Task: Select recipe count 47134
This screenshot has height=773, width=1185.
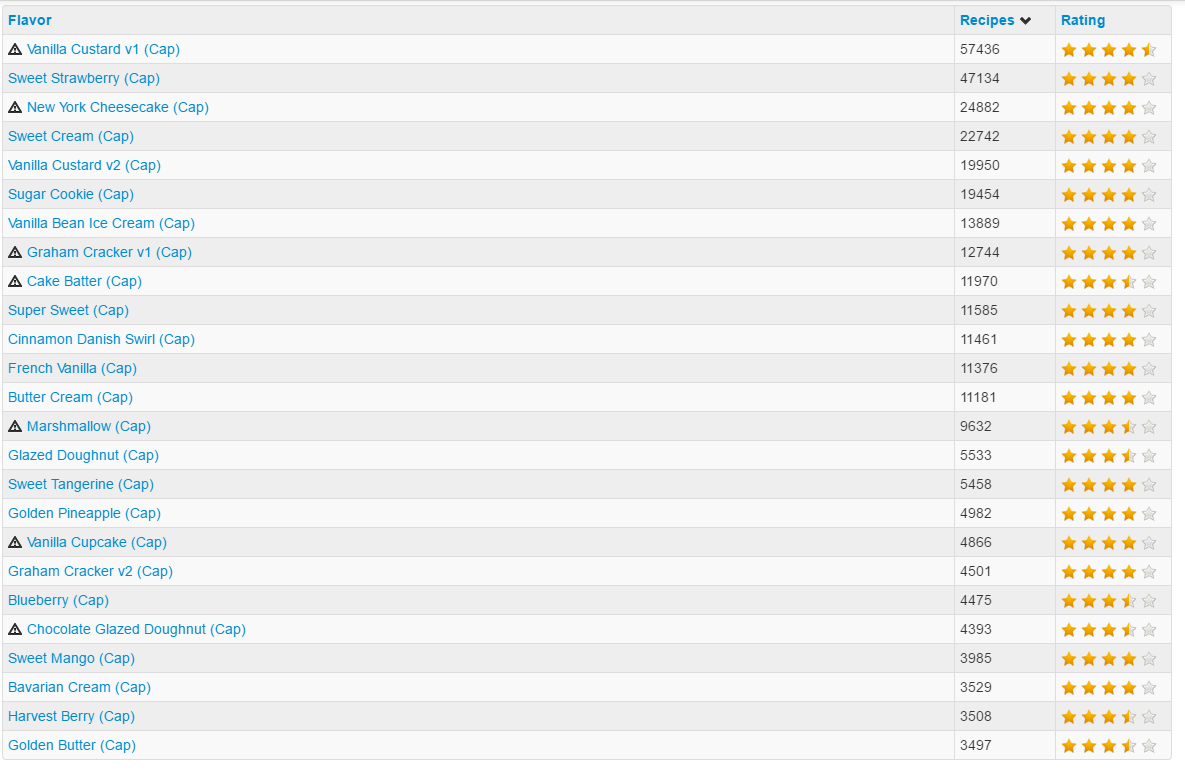Action: coord(979,78)
